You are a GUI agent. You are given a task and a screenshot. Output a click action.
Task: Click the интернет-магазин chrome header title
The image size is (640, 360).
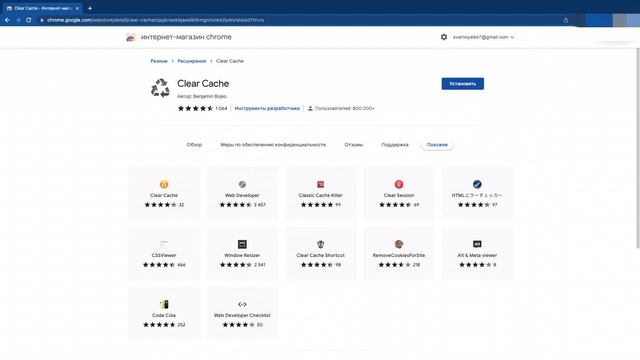(186, 37)
